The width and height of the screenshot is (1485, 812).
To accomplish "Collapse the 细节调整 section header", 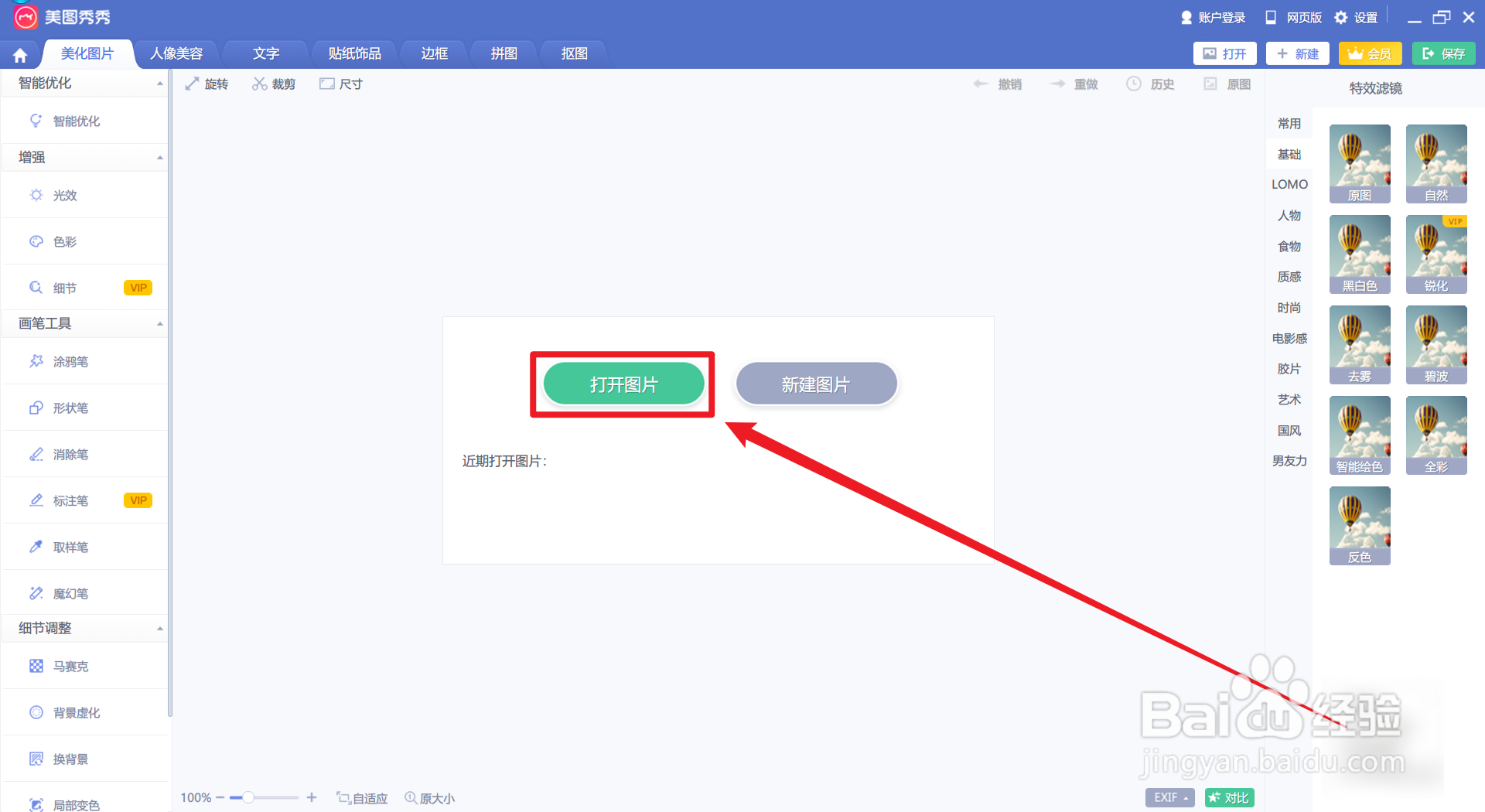I will coord(85,628).
